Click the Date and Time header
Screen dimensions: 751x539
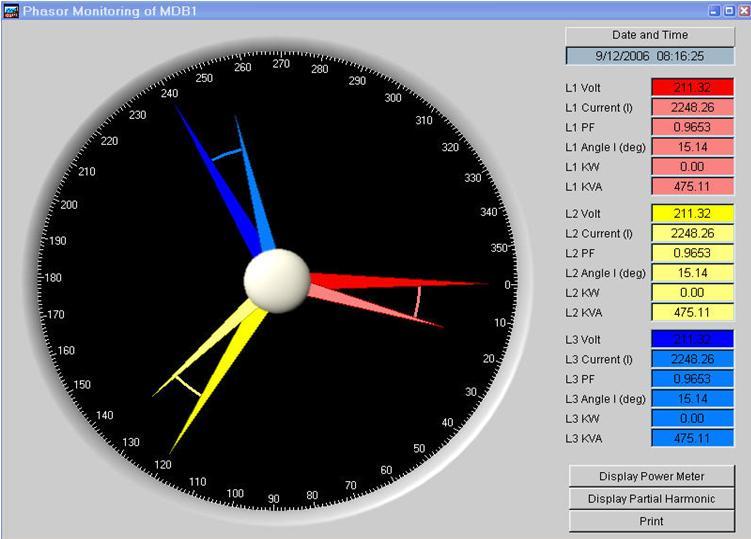[x=650, y=35]
